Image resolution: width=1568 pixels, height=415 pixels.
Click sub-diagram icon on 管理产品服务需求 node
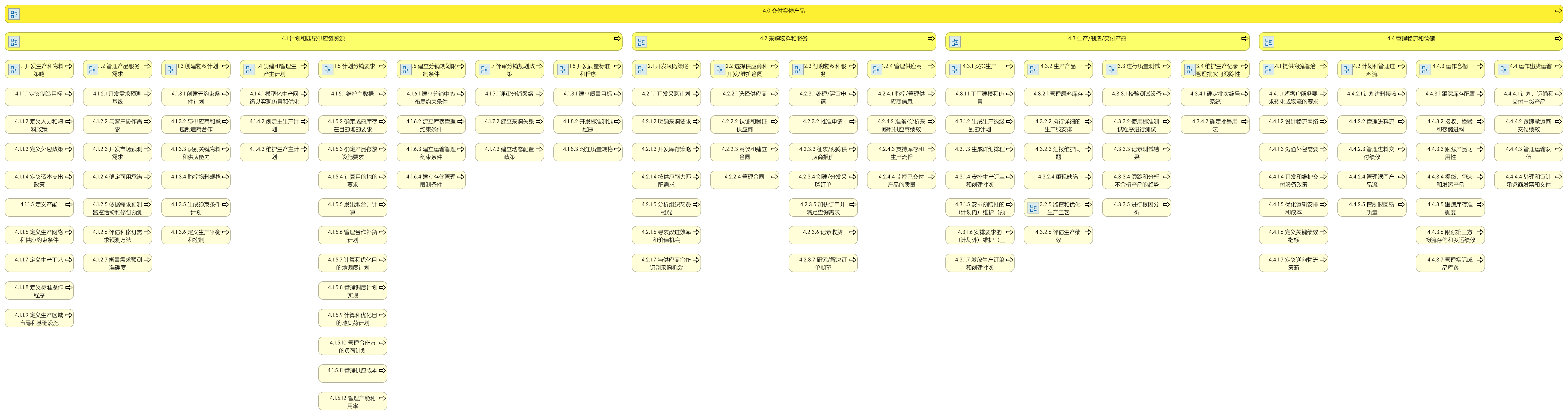[x=92, y=69]
